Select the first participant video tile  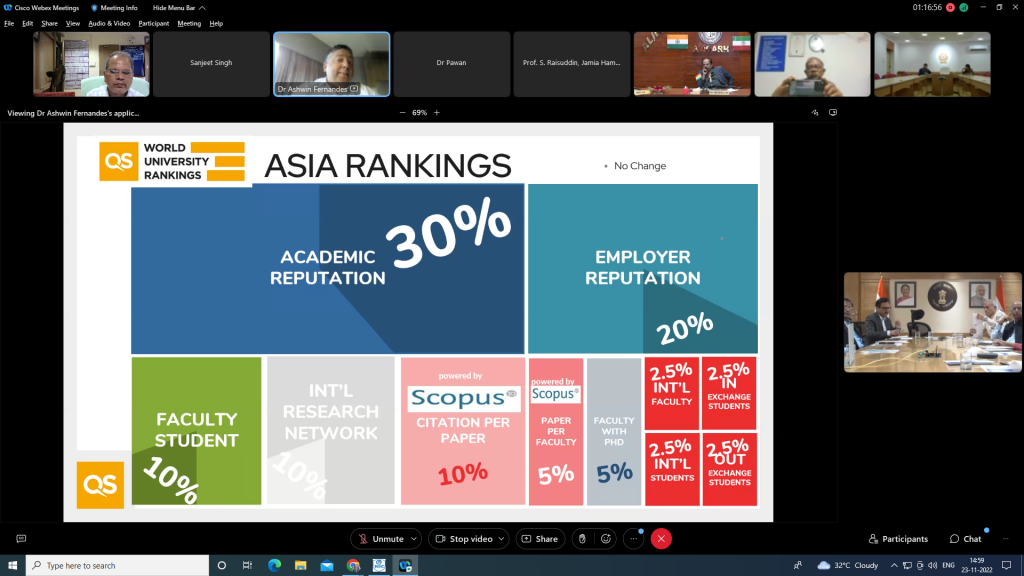pos(91,64)
